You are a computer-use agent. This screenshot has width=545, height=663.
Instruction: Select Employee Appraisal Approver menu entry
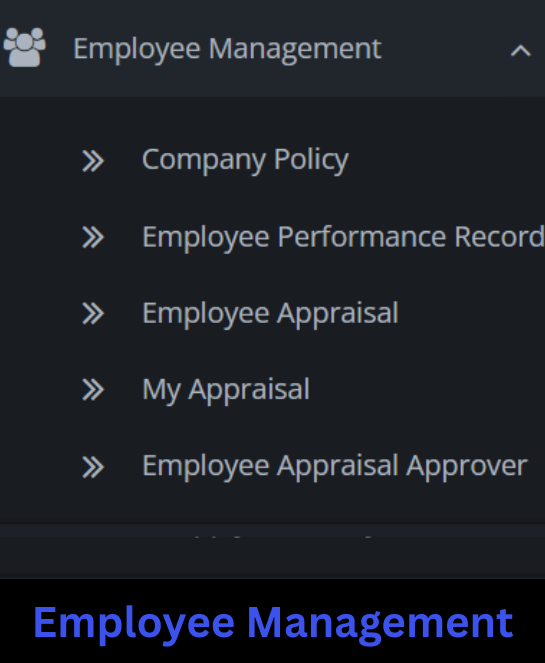click(x=335, y=466)
